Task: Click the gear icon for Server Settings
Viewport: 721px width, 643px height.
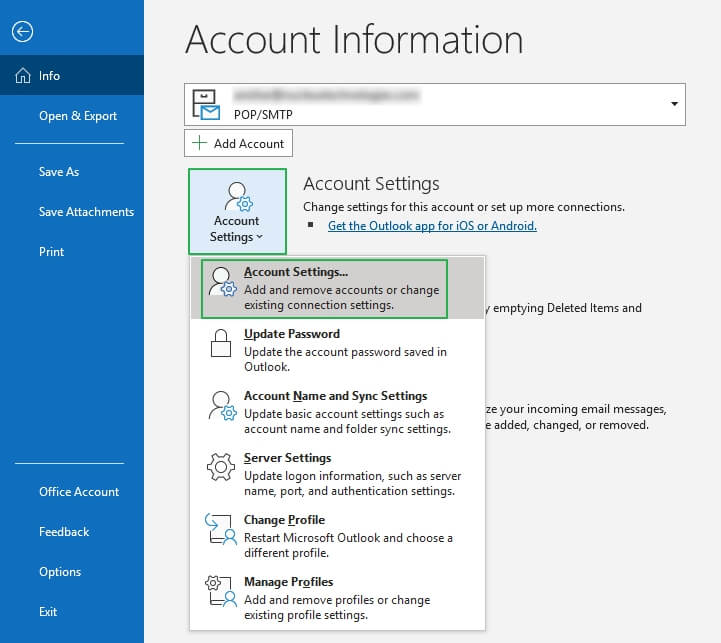Action: (x=221, y=467)
